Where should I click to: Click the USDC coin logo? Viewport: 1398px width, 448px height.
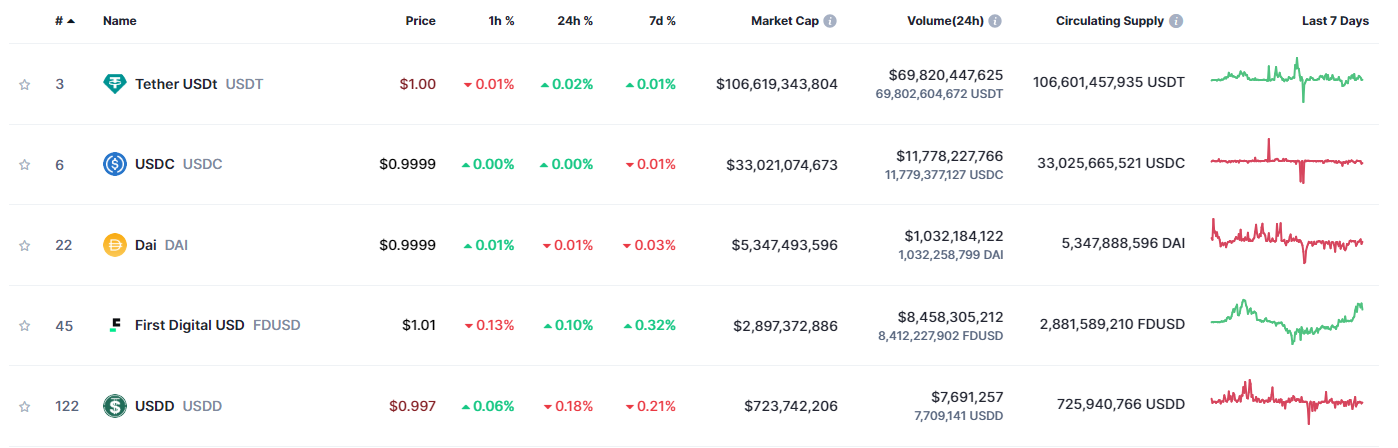coord(115,164)
